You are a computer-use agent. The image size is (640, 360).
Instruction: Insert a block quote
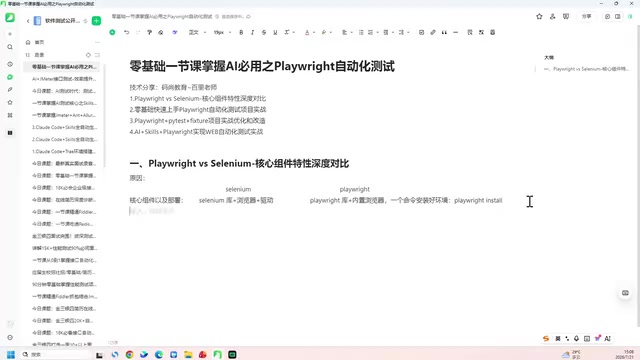click(444, 32)
